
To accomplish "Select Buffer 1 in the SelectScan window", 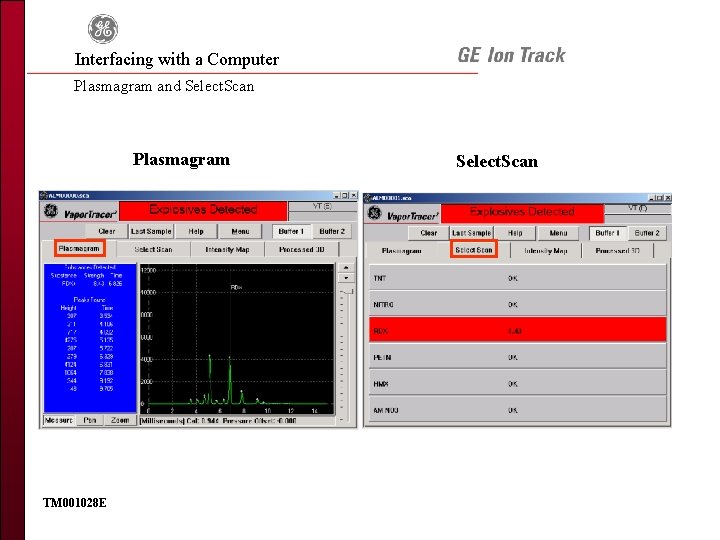I will click(608, 233).
